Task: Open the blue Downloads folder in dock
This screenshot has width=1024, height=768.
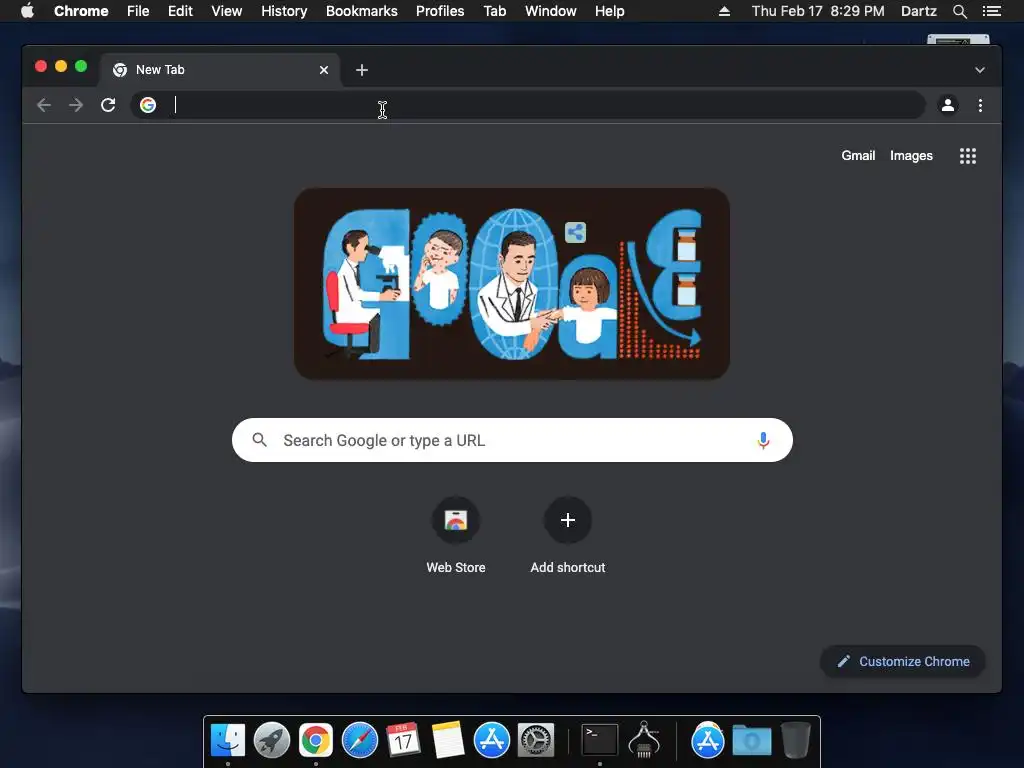Action: coord(752,741)
